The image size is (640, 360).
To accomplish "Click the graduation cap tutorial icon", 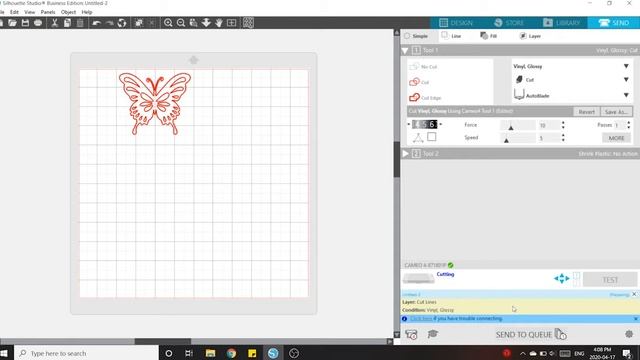I will coord(433,334).
